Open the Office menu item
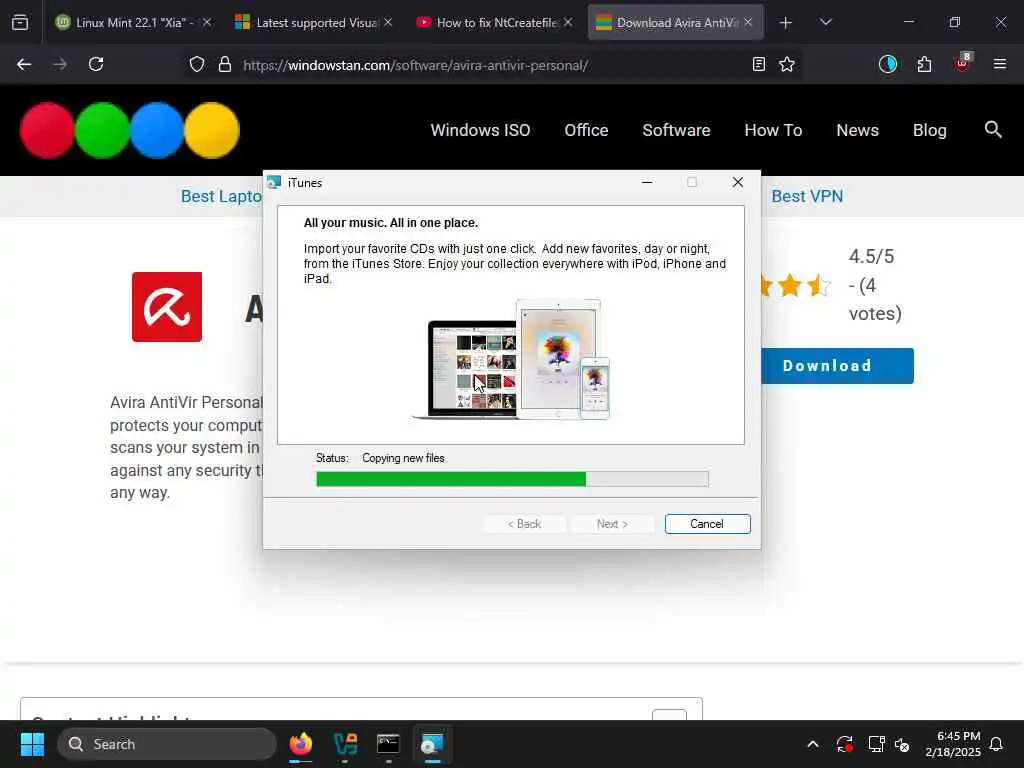The height and width of the screenshot is (768, 1024). click(x=586, y=130)
